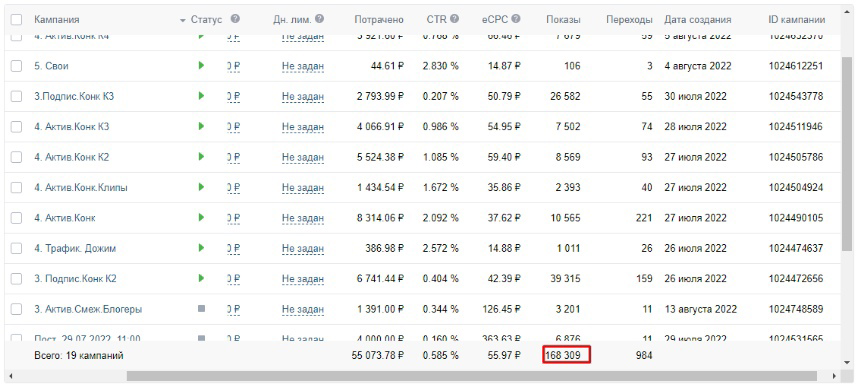Open campaign 4. Актив.Конк К3

[72, 127]
